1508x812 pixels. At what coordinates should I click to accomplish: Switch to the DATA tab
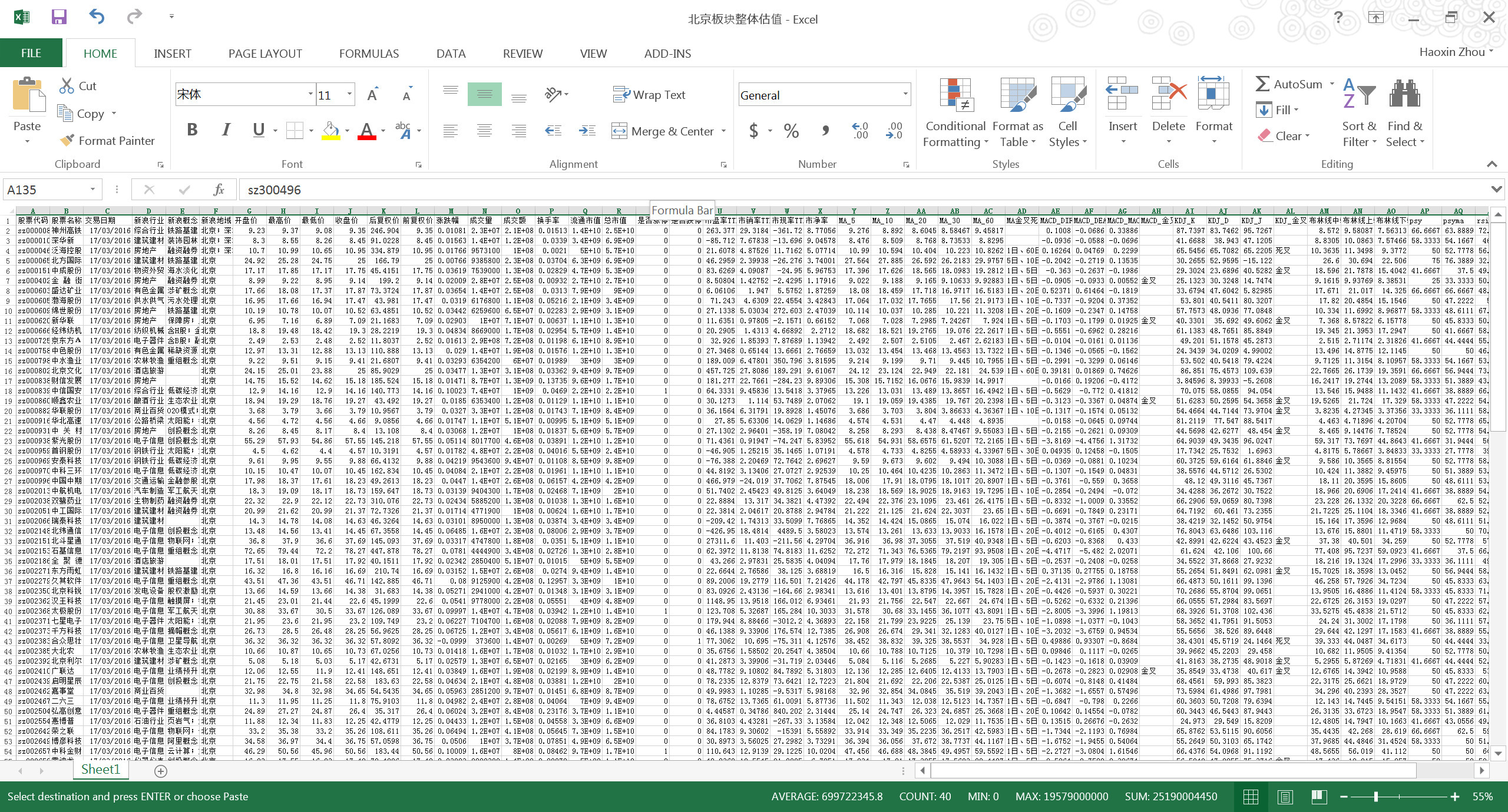click(x=451, y=54)
